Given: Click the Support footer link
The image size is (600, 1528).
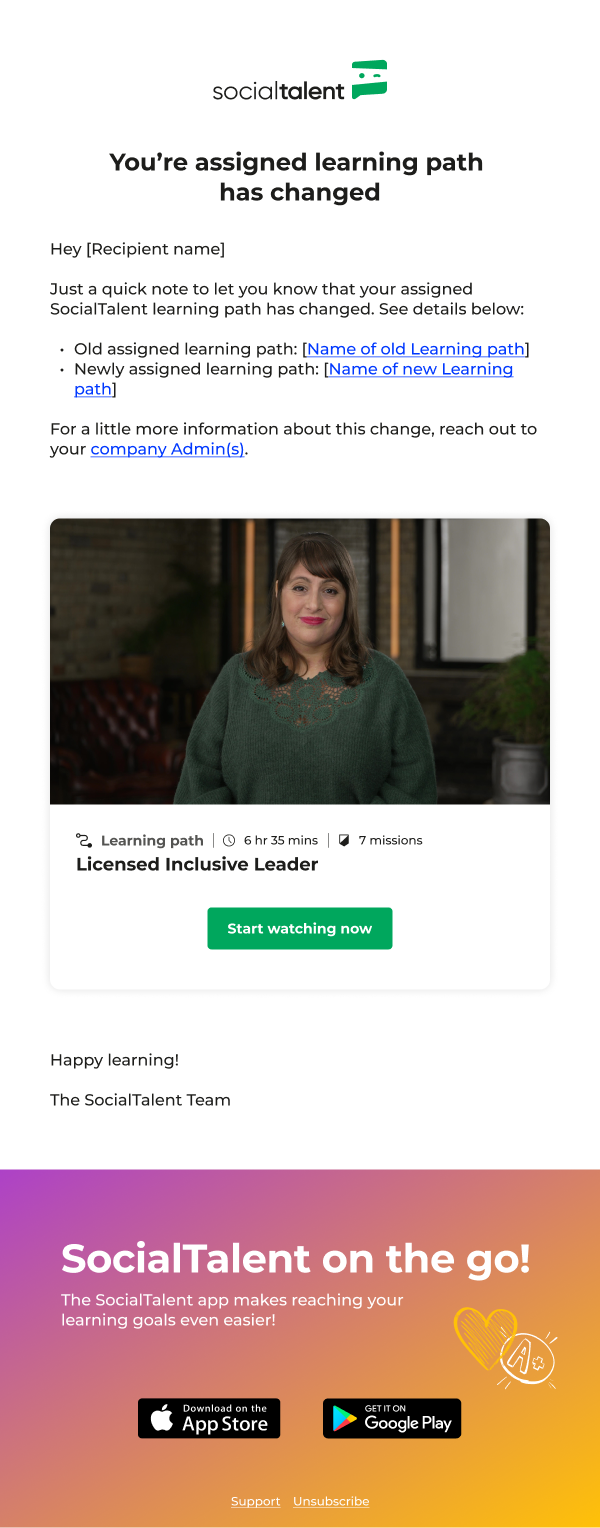Looking at the screenshot, I should coord(256,1501).
